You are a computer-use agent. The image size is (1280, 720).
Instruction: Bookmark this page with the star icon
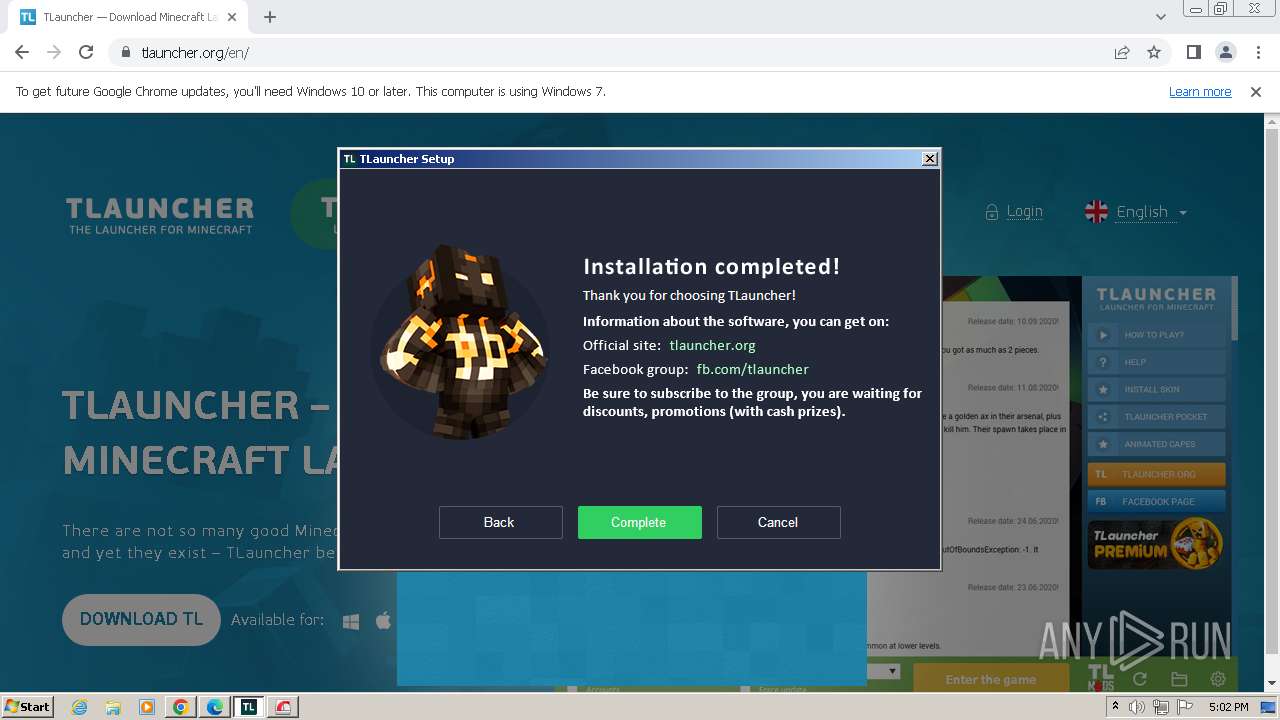(1154, 52)
